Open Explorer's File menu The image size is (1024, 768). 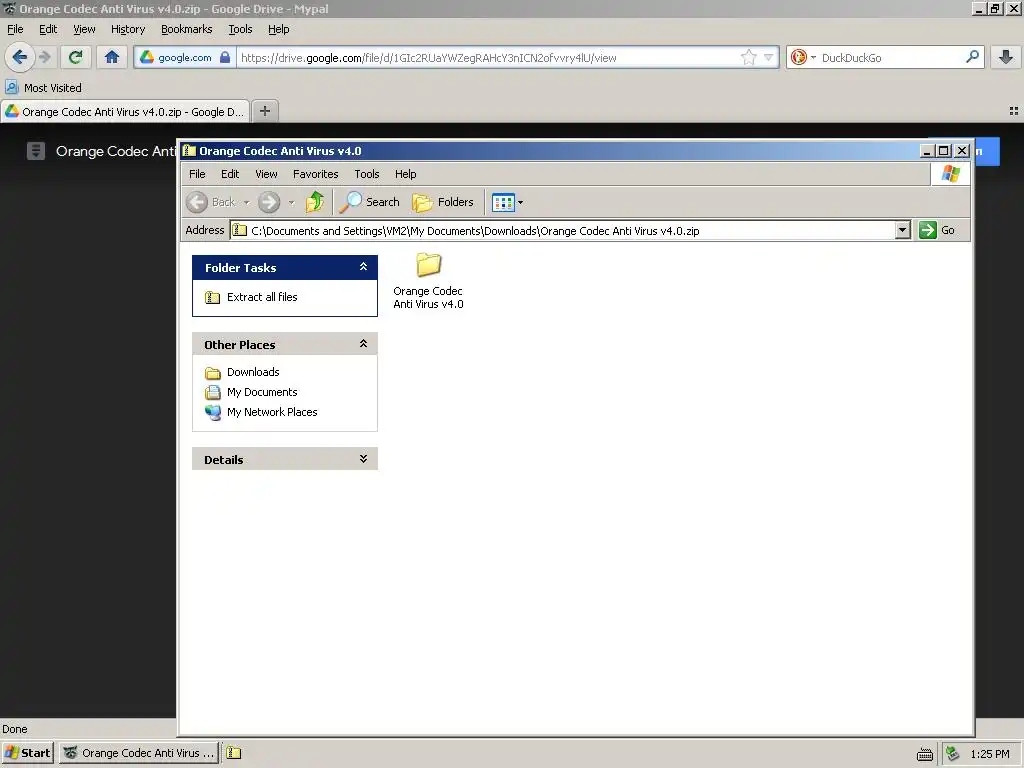coord(197,174)
